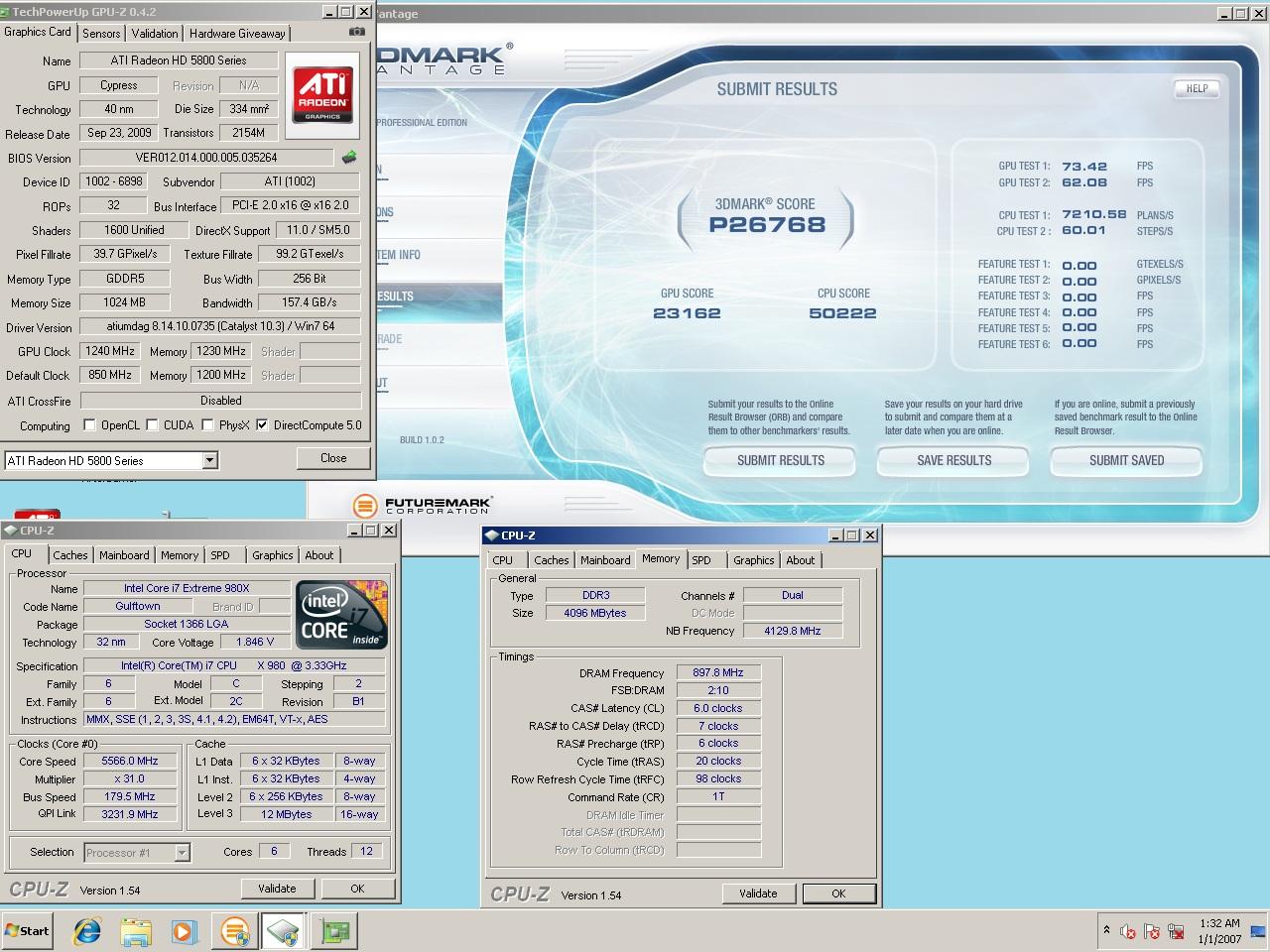1270x952 pixels.
Task: Switch to 3DMark Vantage taskbar icon
Action: pyautogui.click(x=235, y=931)
